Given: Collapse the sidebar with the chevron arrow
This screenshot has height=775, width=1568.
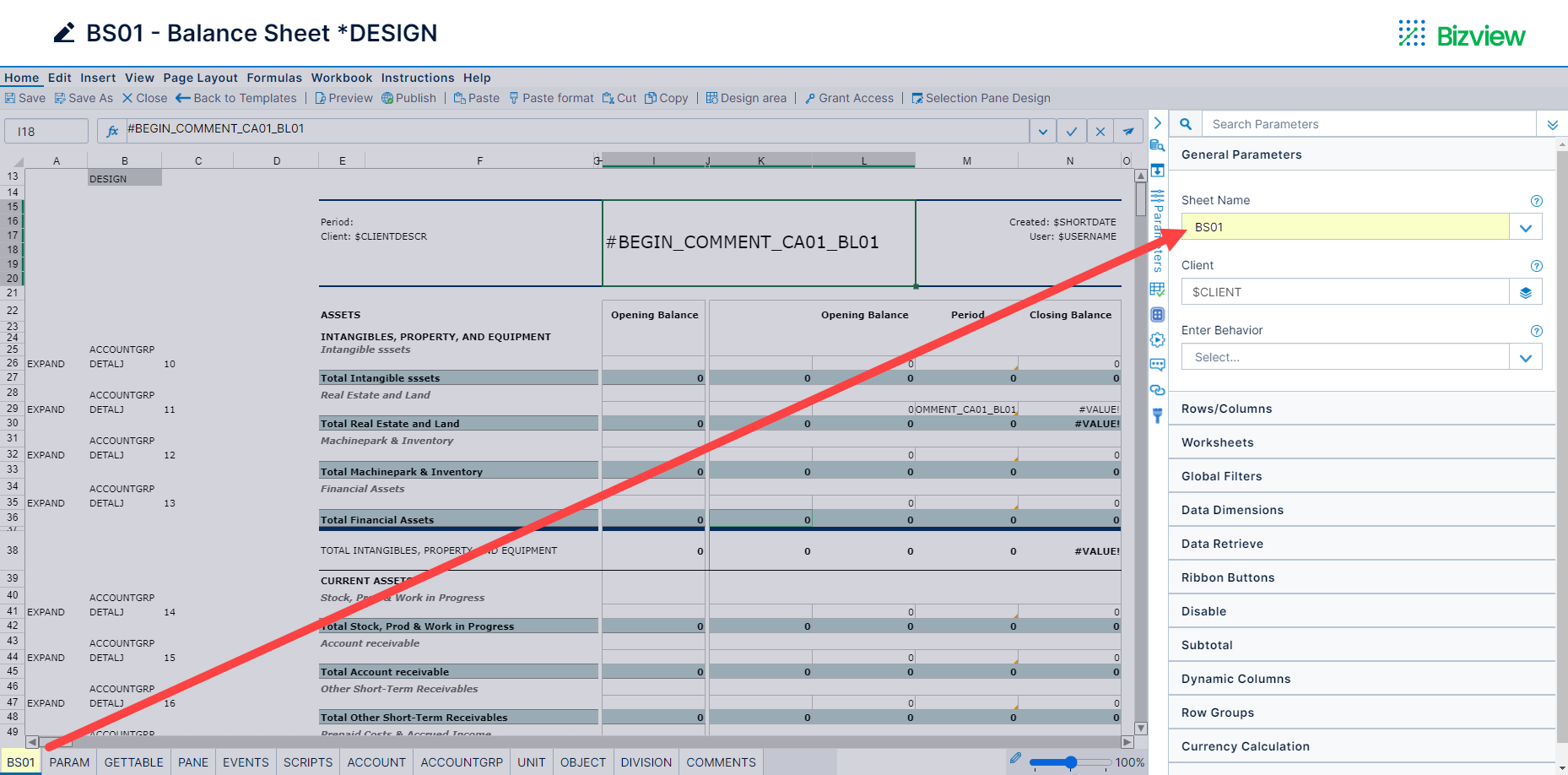Looking at the screenshot, I should (1552, 124).
